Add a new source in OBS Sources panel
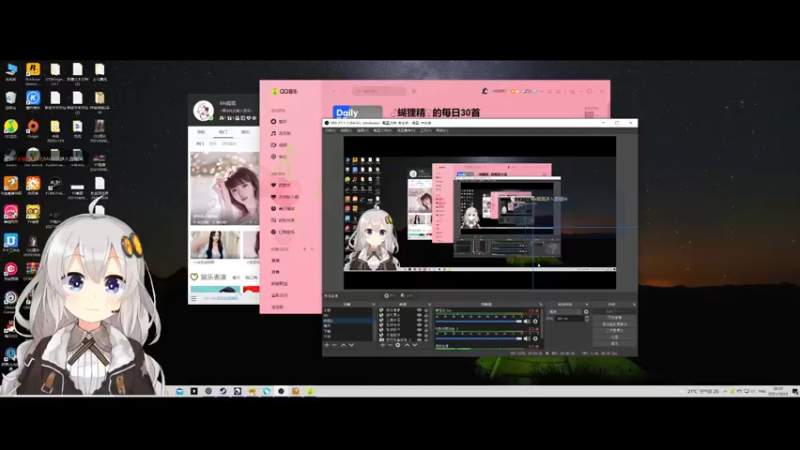 click(x=382, y=345)
